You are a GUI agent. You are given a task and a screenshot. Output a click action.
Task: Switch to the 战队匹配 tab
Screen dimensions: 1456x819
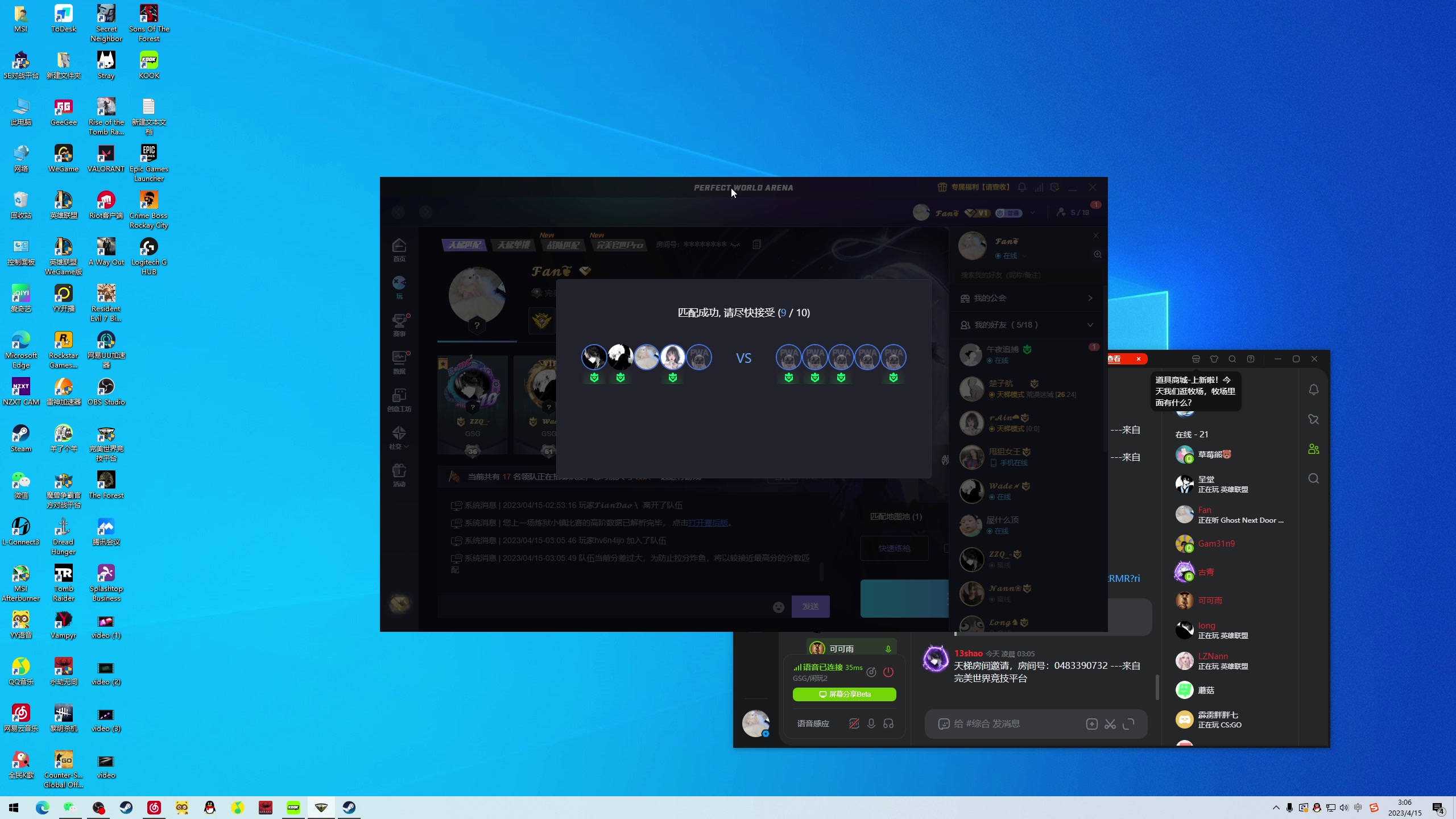pos(562,245)
